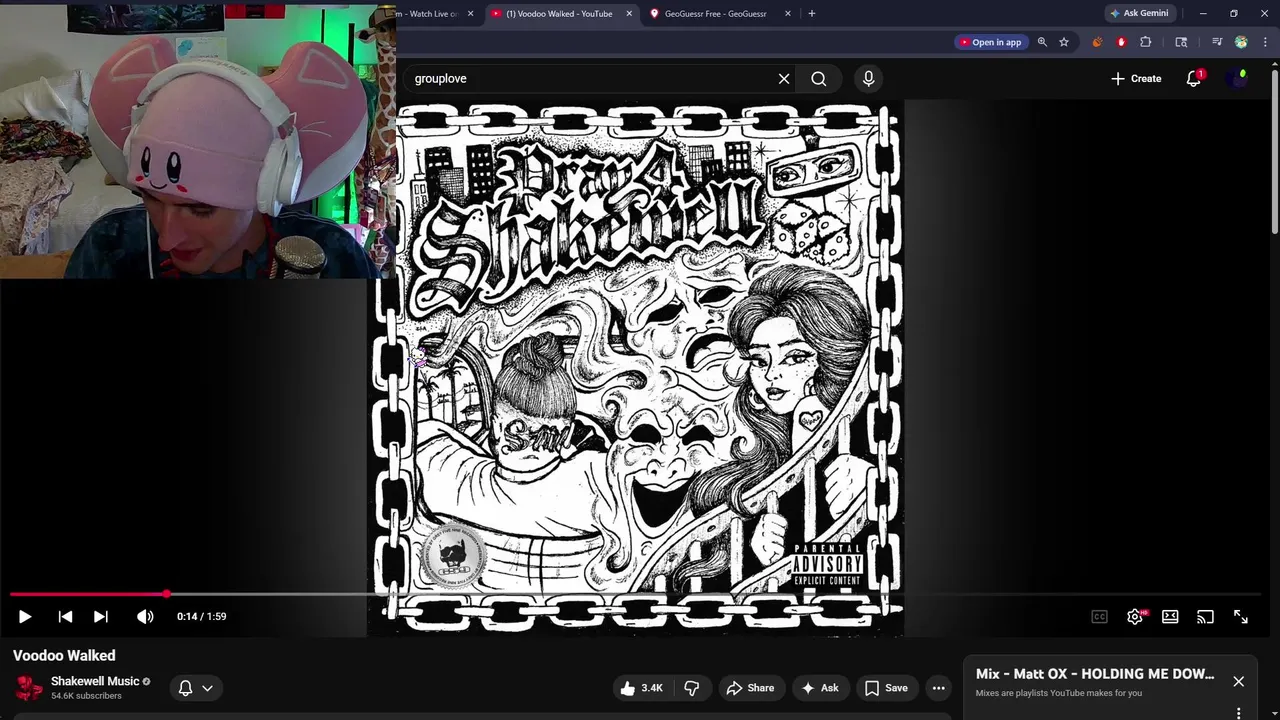Run the YouTube search magnifier
The height and width of the screenshot is (720, 1280).
pyautogui.click(x=819, y=79)
